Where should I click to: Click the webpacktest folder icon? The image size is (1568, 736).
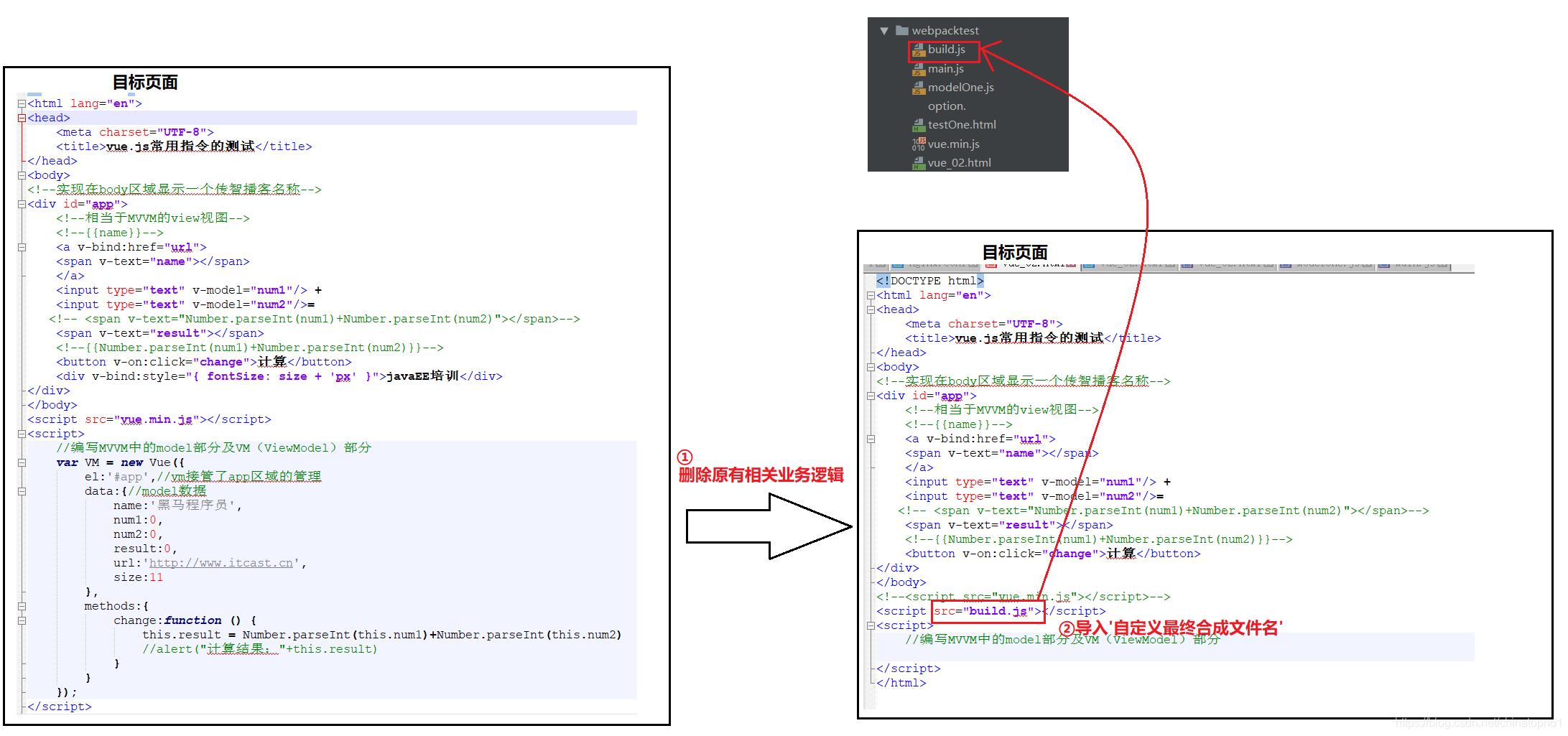click(901, 30)
